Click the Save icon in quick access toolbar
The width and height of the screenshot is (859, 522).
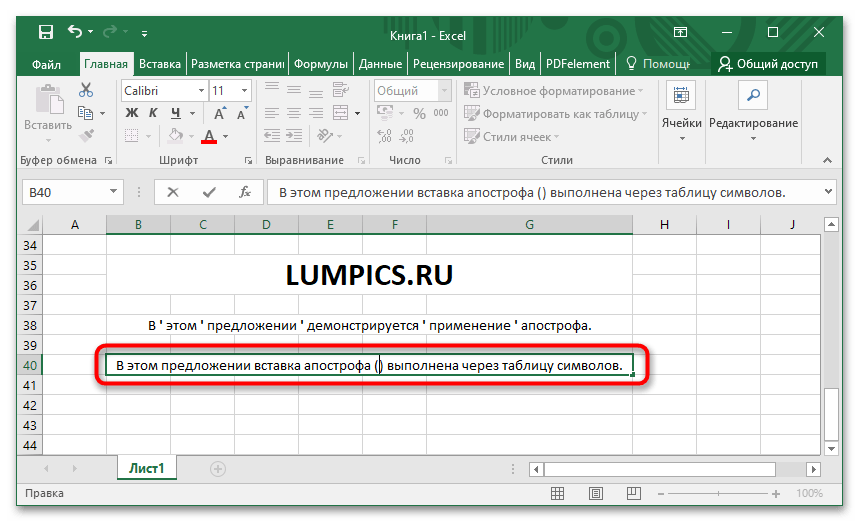click(46, 32)
